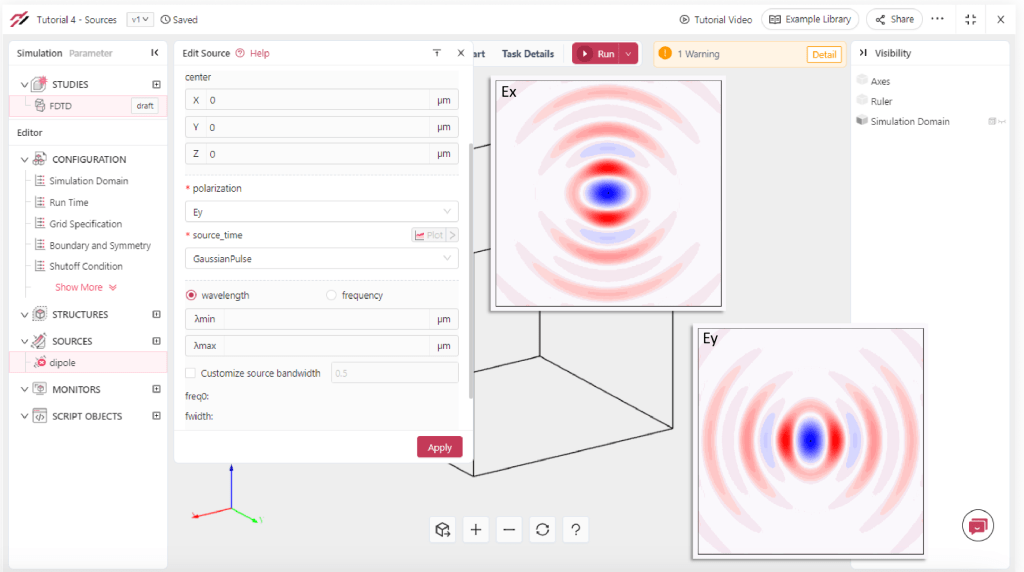Click the orange warning icon
The width and height of the screenshot is (1024, 572).
[665, 54]
